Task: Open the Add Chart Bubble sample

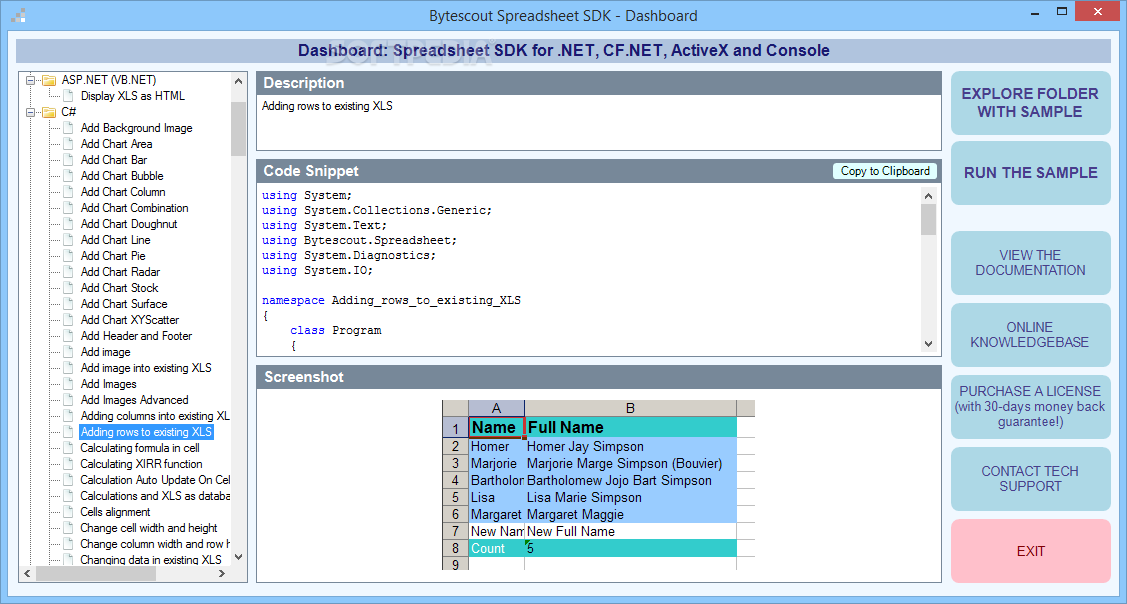Action: (x=122, y=176)
